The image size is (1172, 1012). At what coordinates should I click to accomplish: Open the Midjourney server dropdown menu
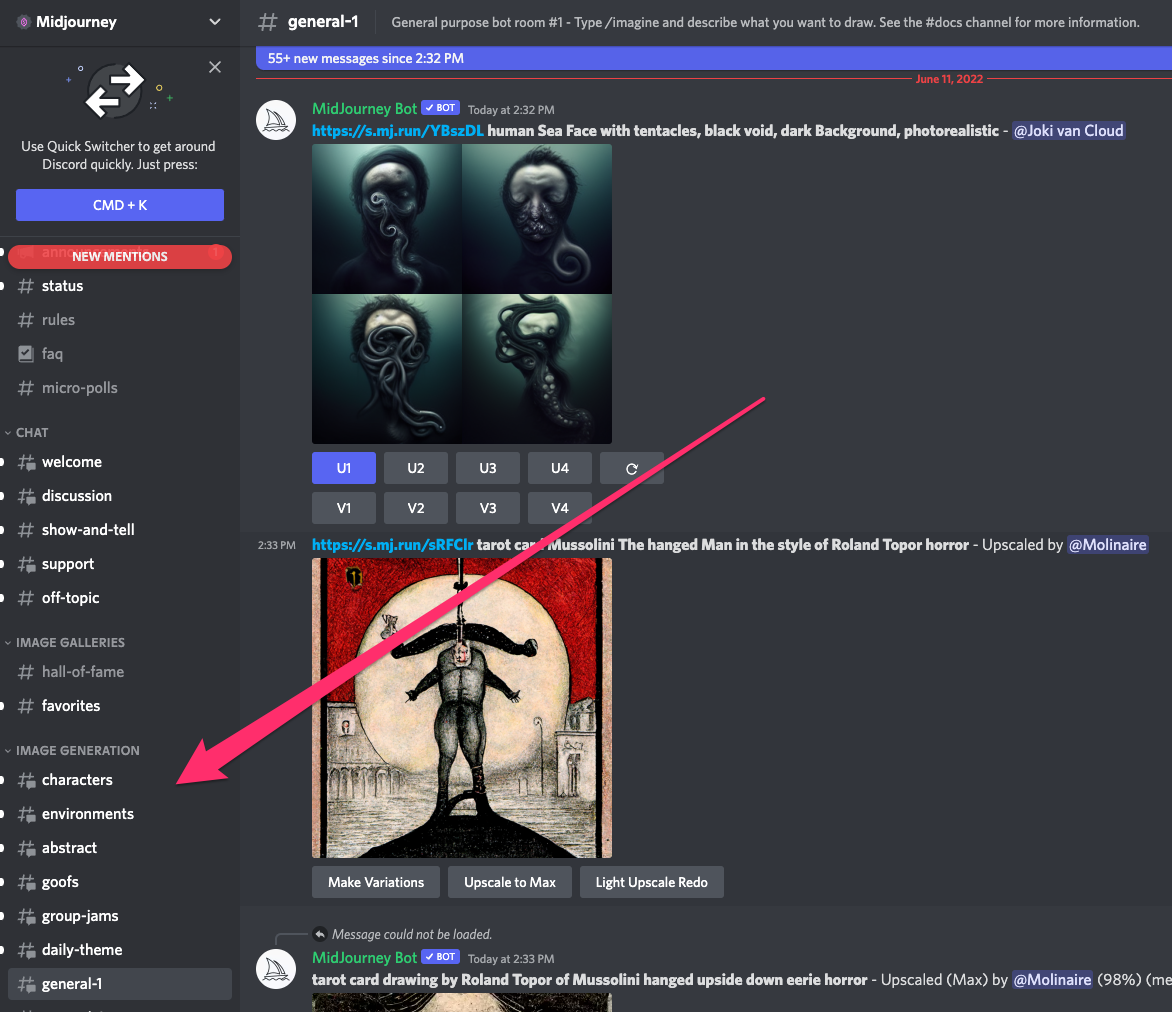coord(215,22)
